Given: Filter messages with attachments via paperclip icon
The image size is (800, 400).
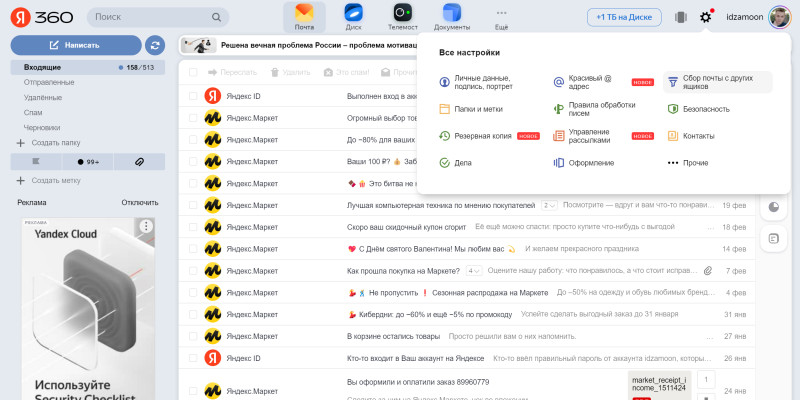Looking at the screenshot, I should [x=139, y=160].
